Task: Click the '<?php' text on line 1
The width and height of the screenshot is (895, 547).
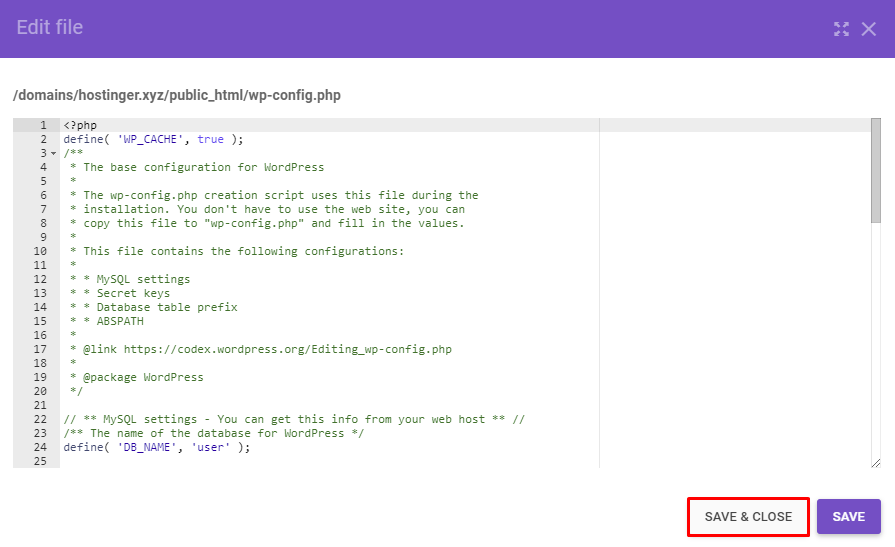Action: tap(80, 125)
